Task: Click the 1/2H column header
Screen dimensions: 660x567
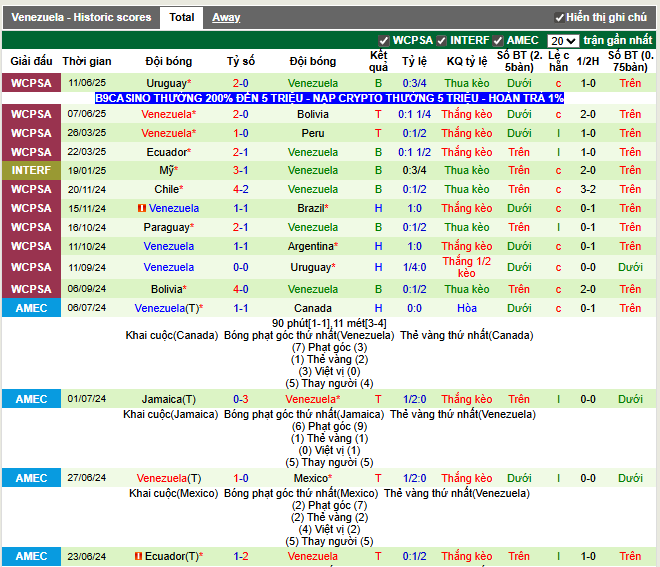Action: point(588,61)
